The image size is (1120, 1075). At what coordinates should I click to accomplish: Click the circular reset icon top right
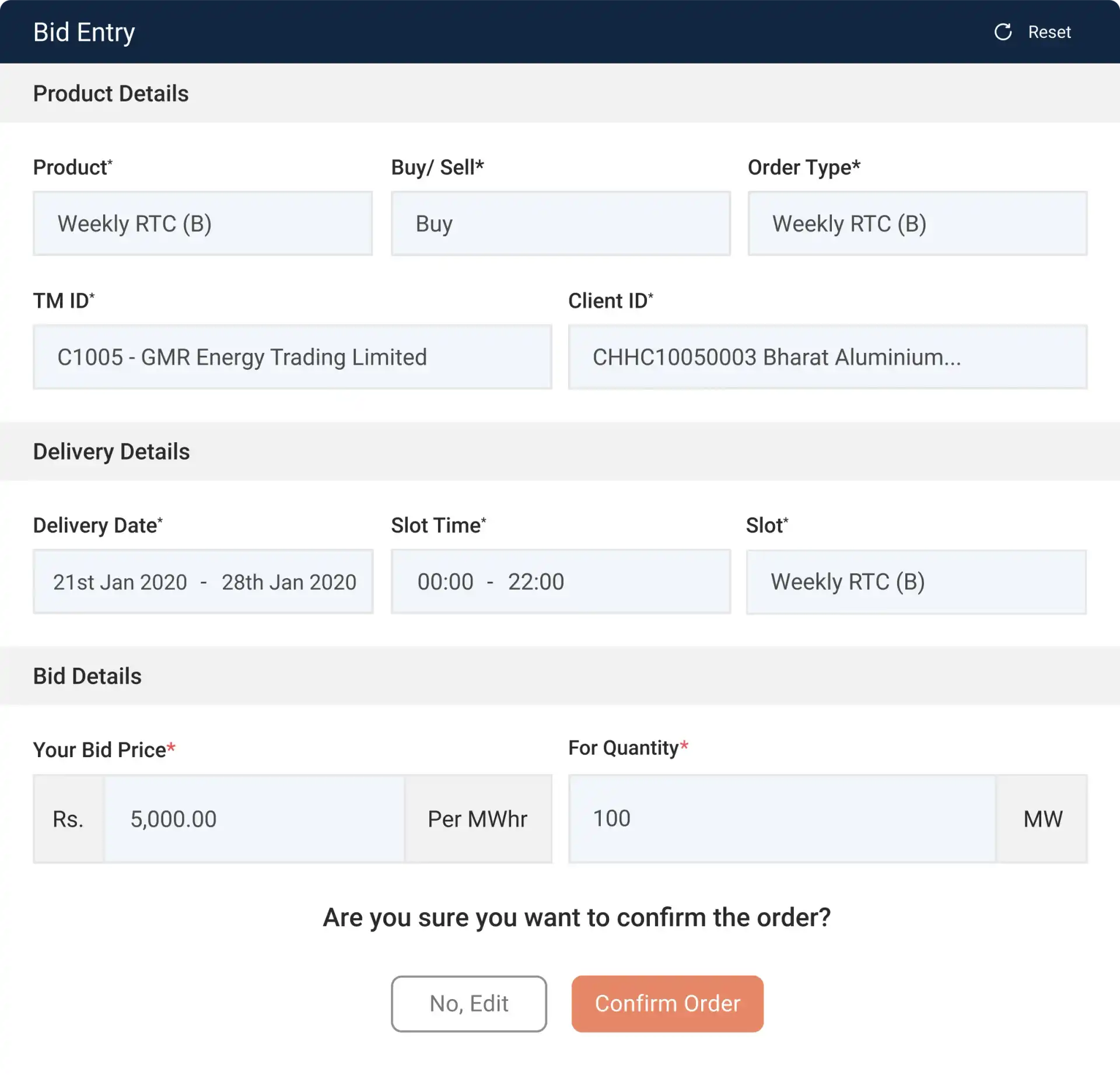tap(1001, 31)
